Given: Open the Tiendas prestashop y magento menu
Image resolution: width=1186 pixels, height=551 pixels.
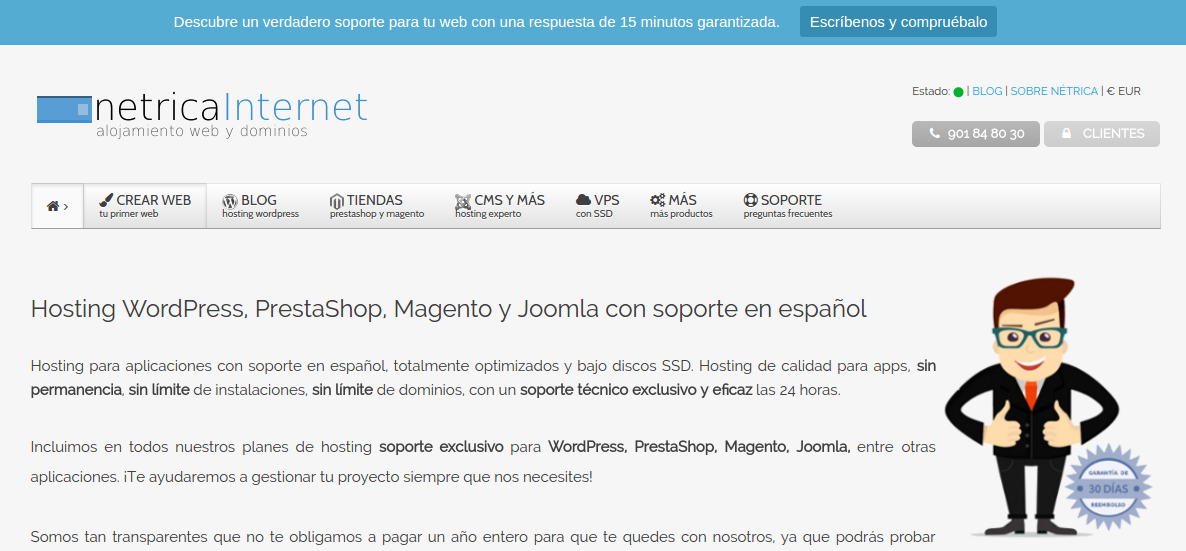Looking at the screenshot, I should click(x=376, y=206).
